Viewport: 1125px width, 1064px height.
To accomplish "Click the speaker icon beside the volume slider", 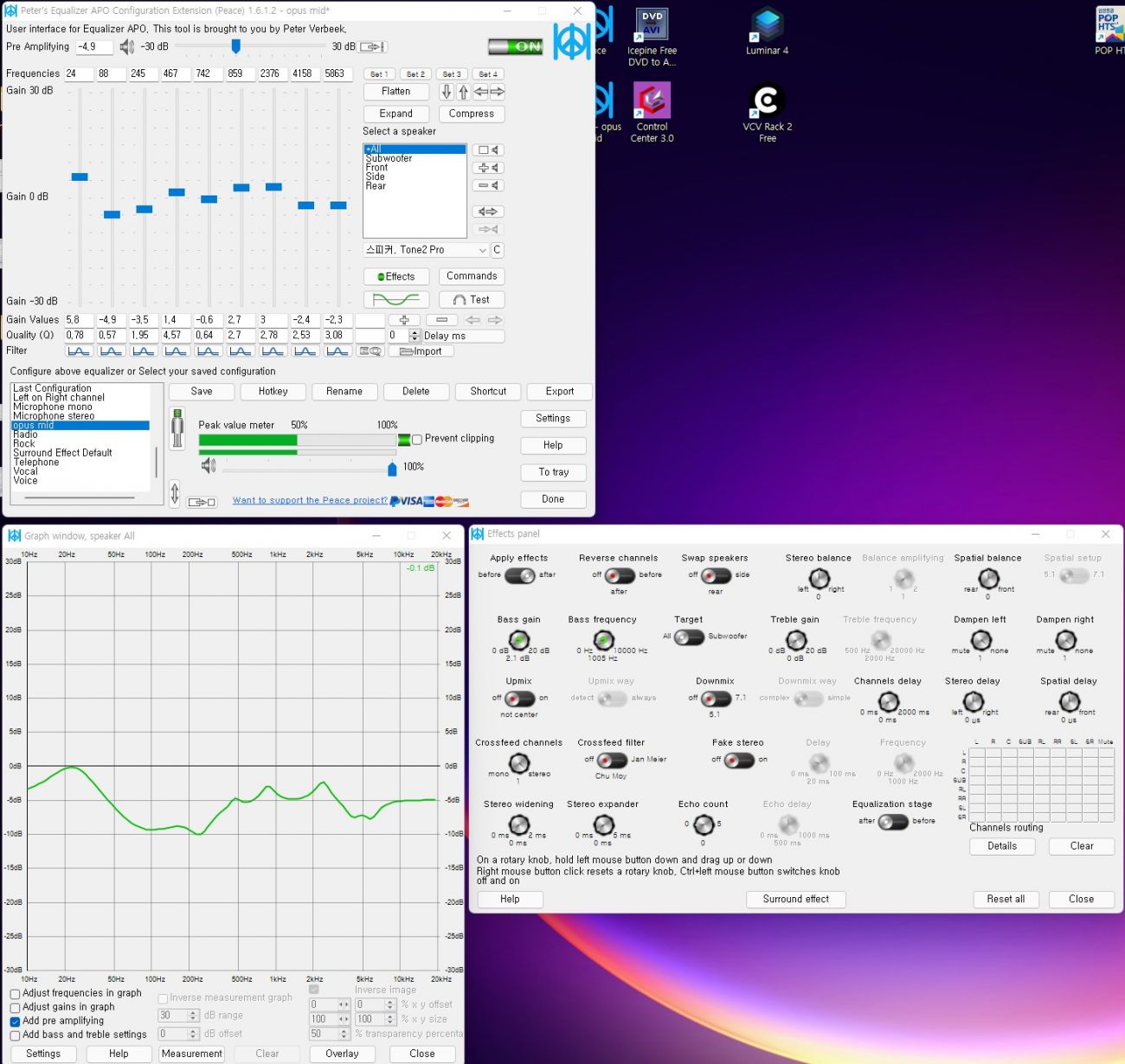I will coord(209,466).
